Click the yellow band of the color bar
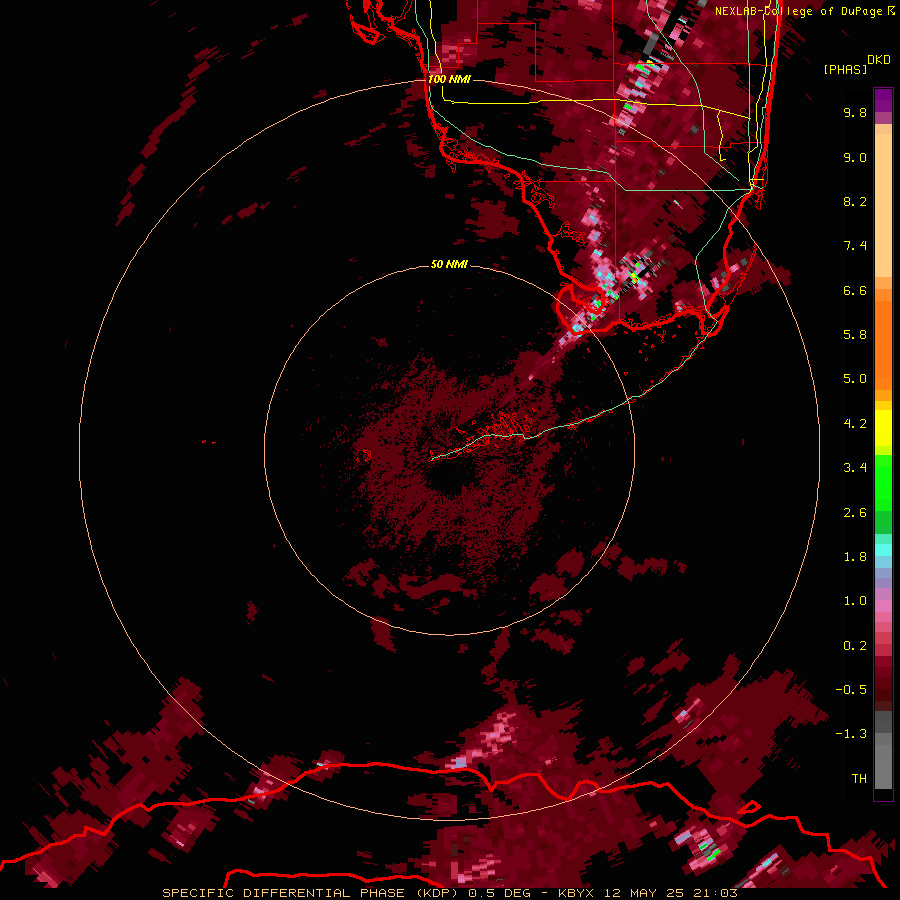 click(883, 428)
